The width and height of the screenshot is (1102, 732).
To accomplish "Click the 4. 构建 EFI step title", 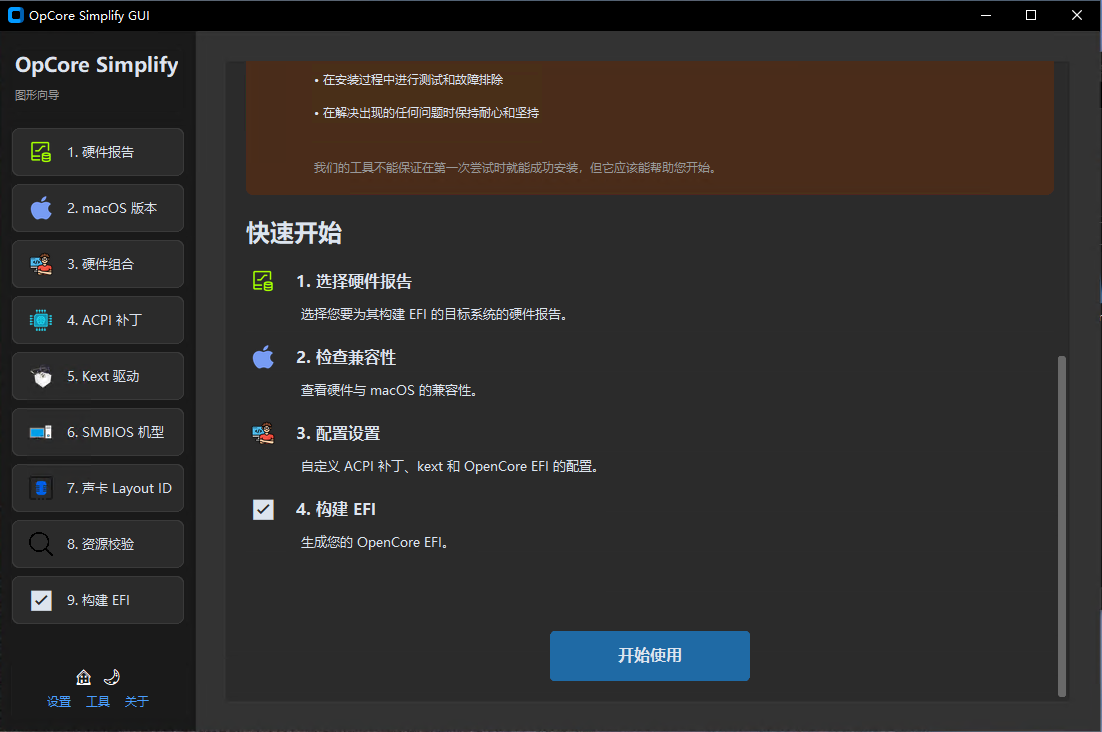I will pyautogui.click(x=336, y=509).
